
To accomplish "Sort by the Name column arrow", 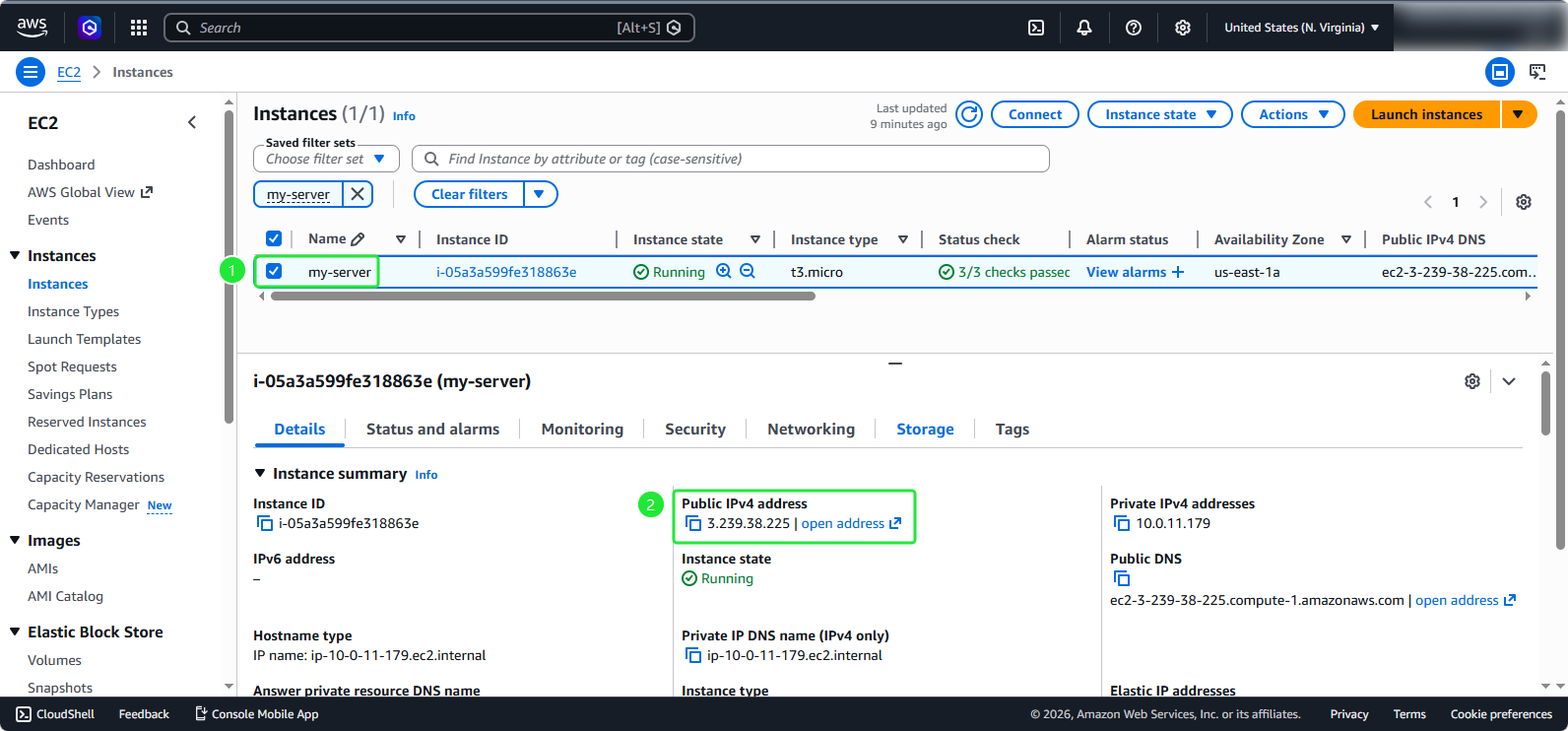I will (x=401, y=239).
